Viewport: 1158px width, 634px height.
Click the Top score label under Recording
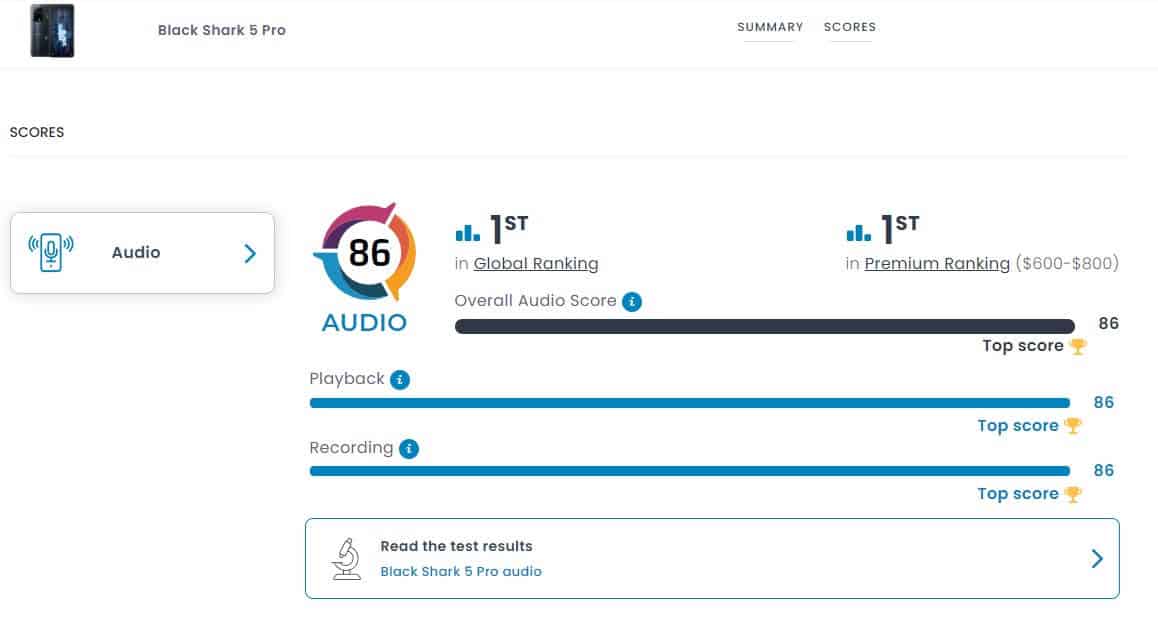coord(1018,494)
